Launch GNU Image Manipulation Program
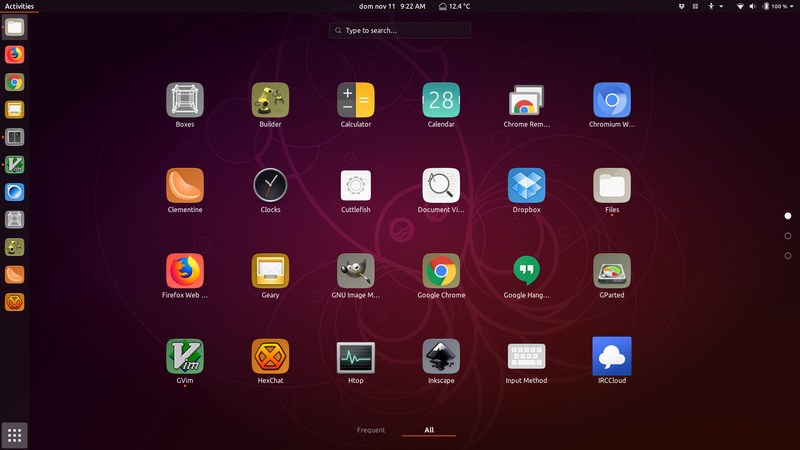 tap(356, 271)
